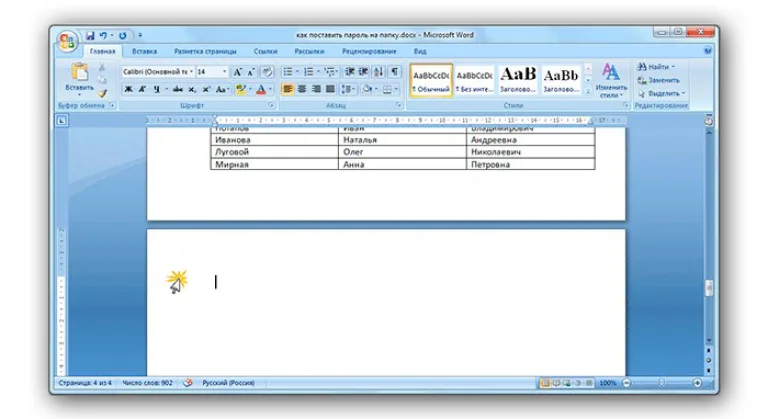
Task: Toggle italic formatting with К button
Action: tap(142, 89)
